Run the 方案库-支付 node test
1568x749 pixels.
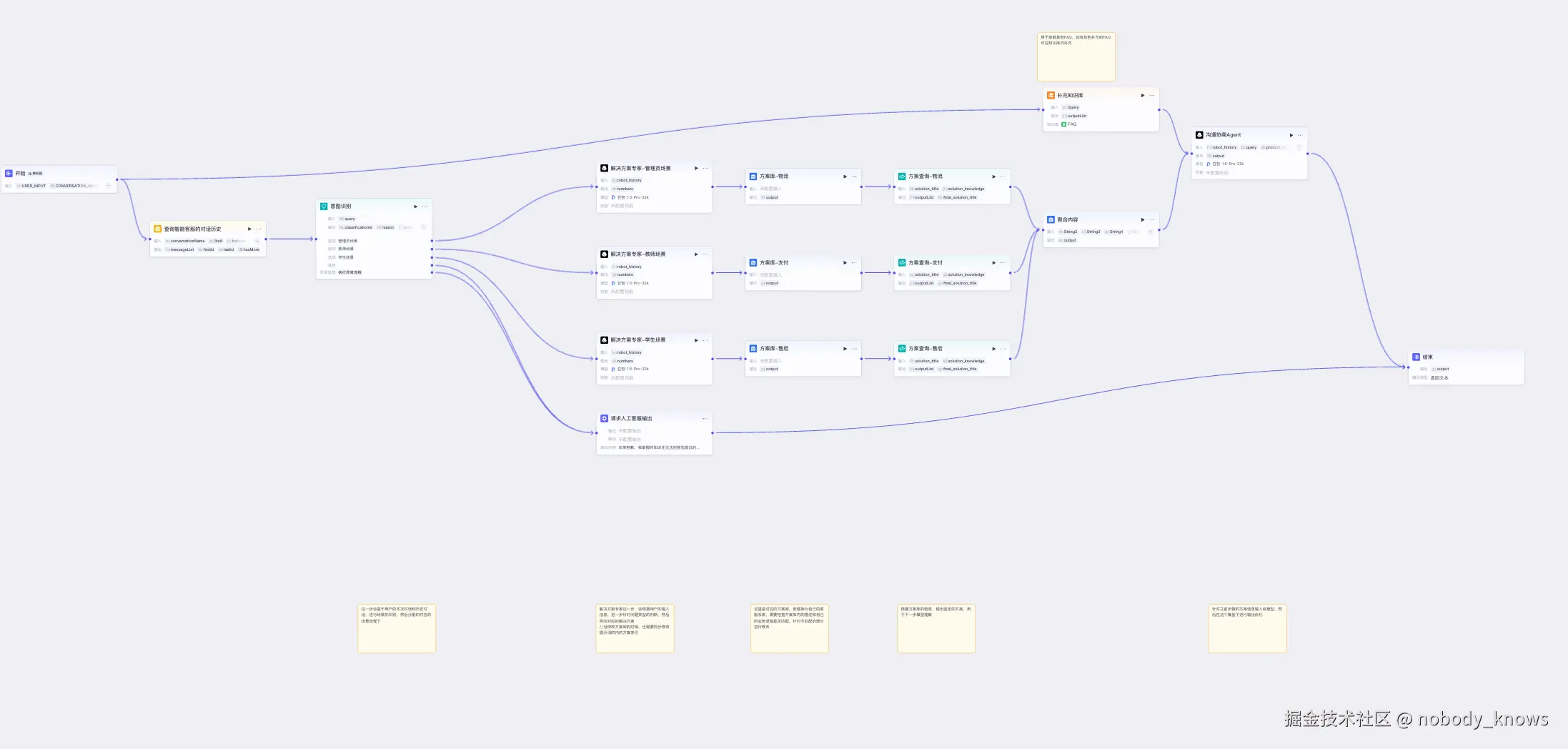pos(845,263)
